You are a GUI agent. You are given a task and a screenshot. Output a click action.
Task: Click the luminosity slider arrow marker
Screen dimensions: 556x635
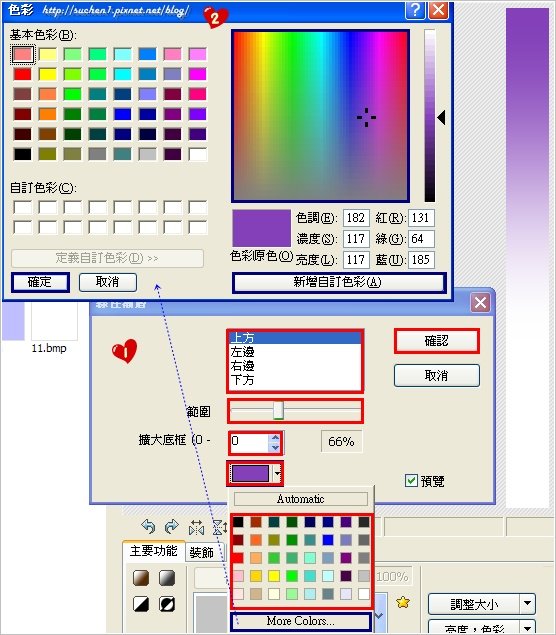(441, 118)
